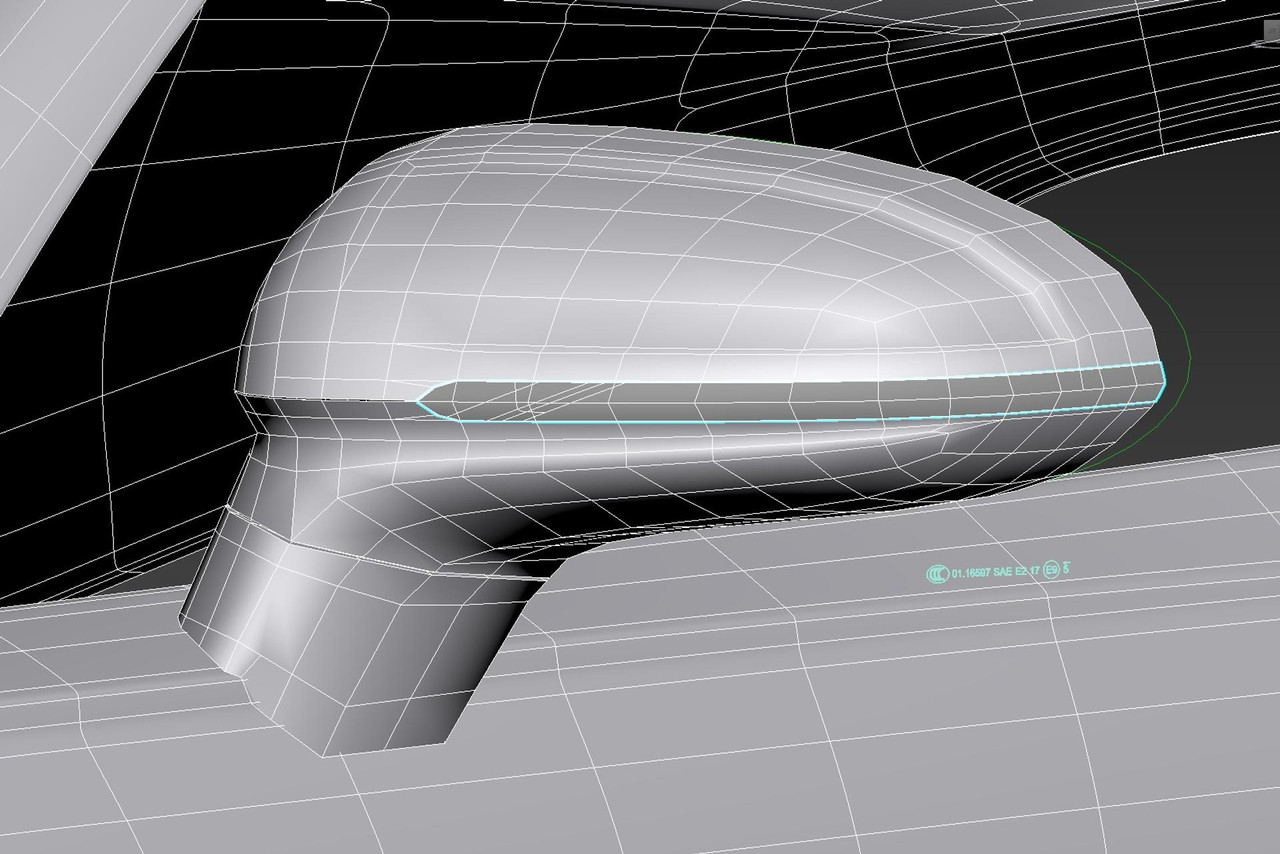Select the cyan trim spline on mirror housing
Screen dimensions: 1280x854
791,393
